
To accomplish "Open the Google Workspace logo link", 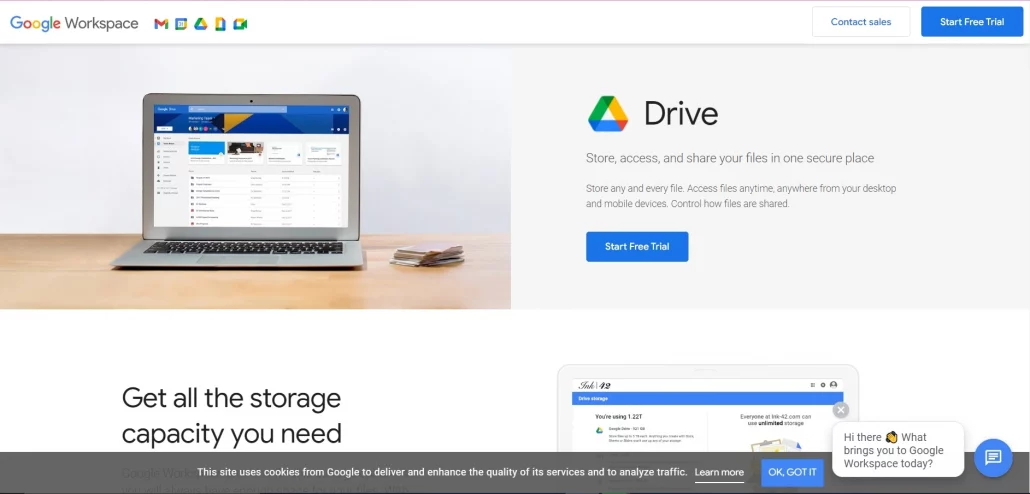I will 74,24.
